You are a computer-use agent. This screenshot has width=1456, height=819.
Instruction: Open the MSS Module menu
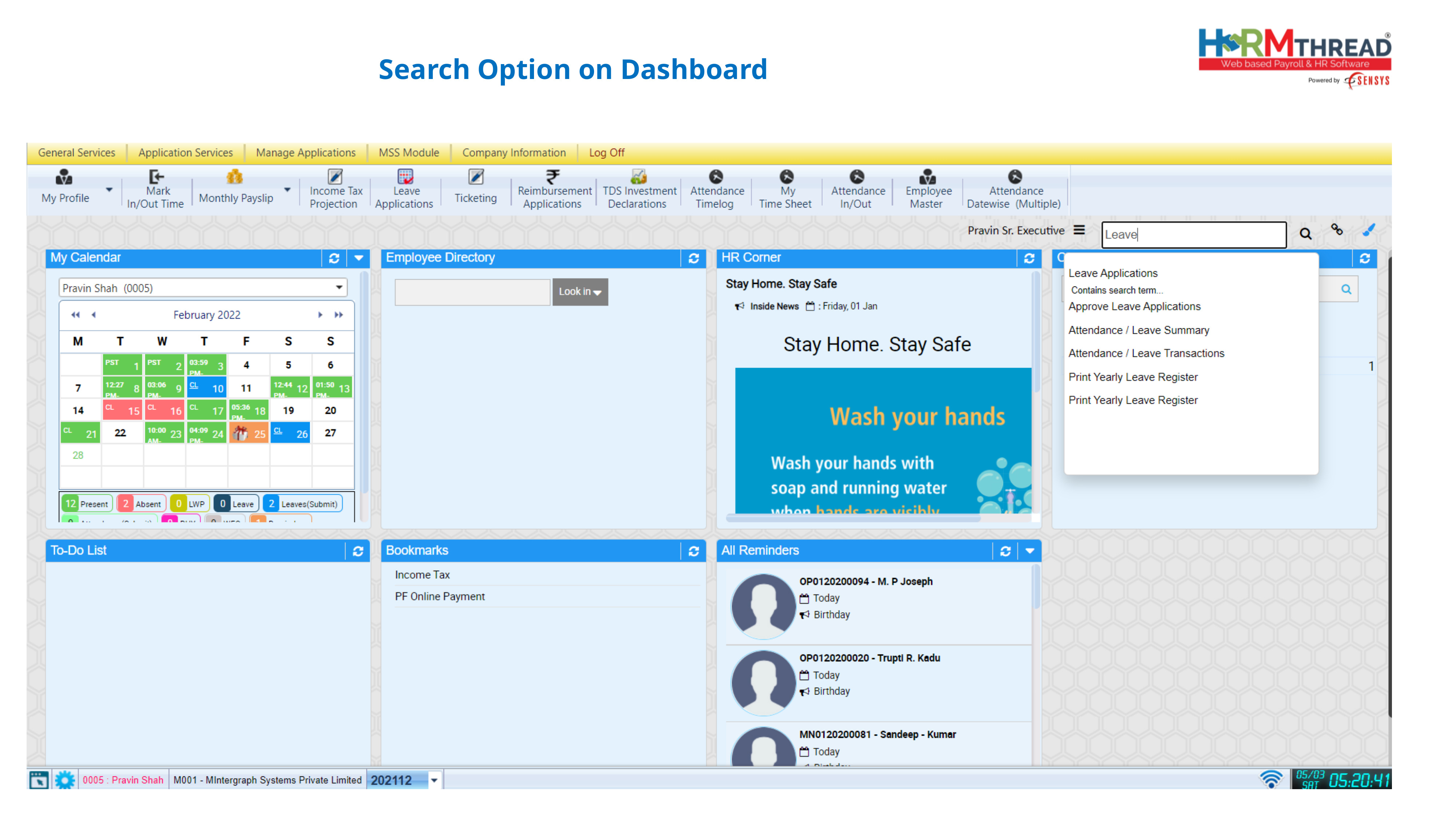click(409, 153)
